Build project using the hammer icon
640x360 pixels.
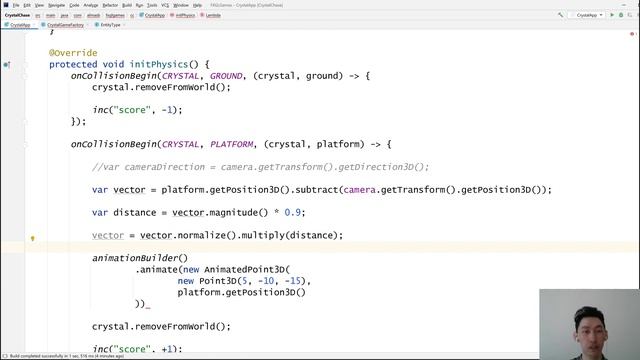560,15
